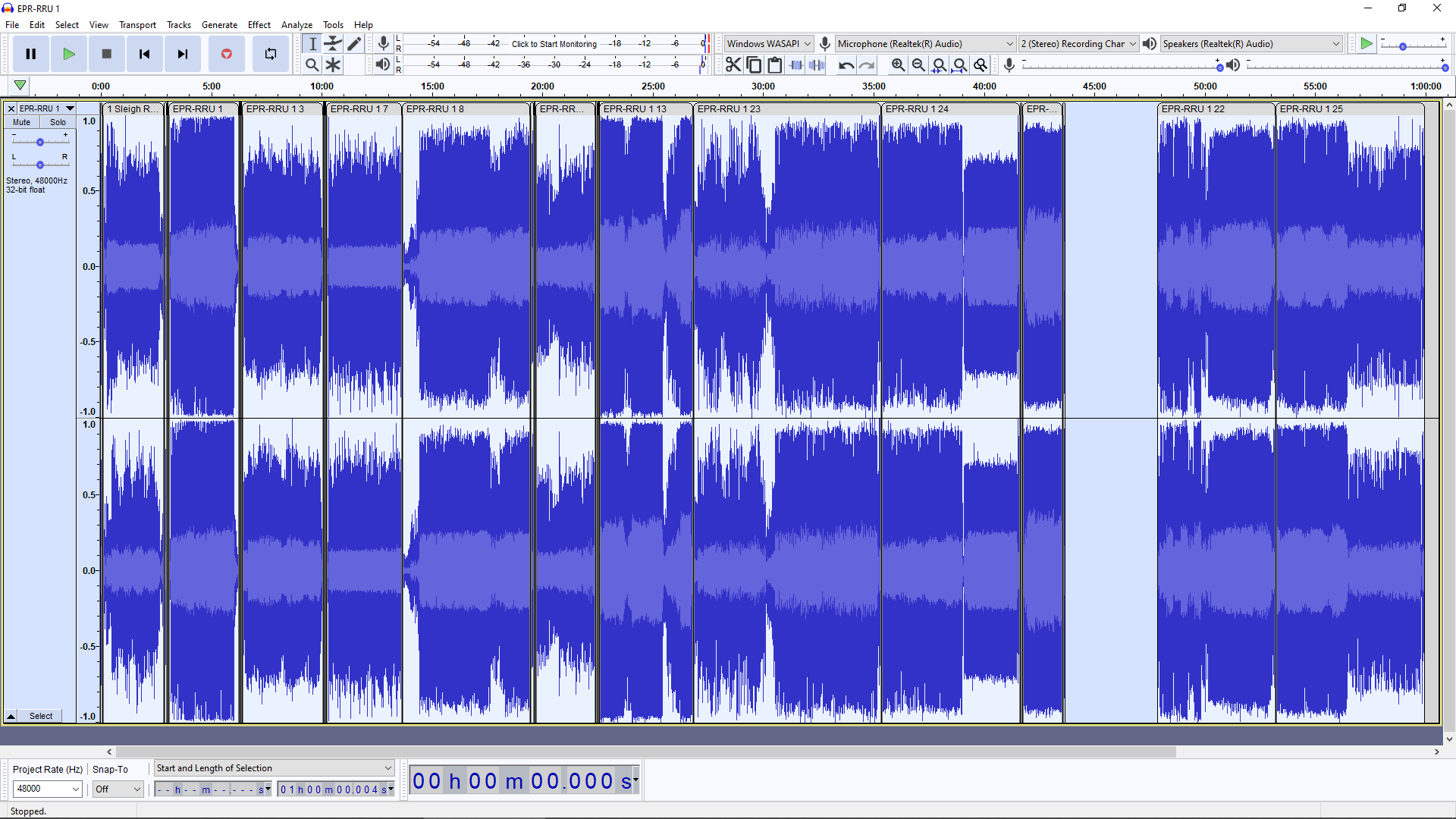
Task: Click the Cut scissors icon
Action: click(x=733, y=65)
